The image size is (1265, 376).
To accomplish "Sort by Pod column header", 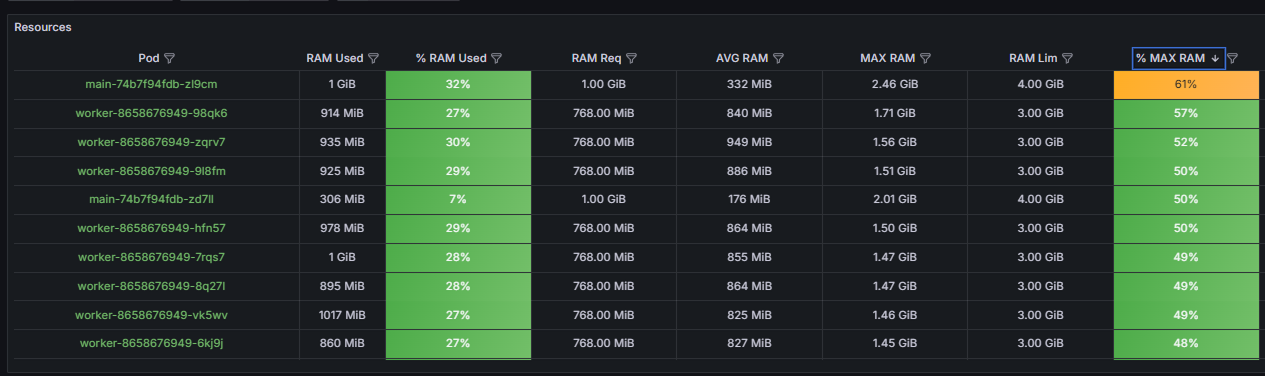I will [149, 59].
